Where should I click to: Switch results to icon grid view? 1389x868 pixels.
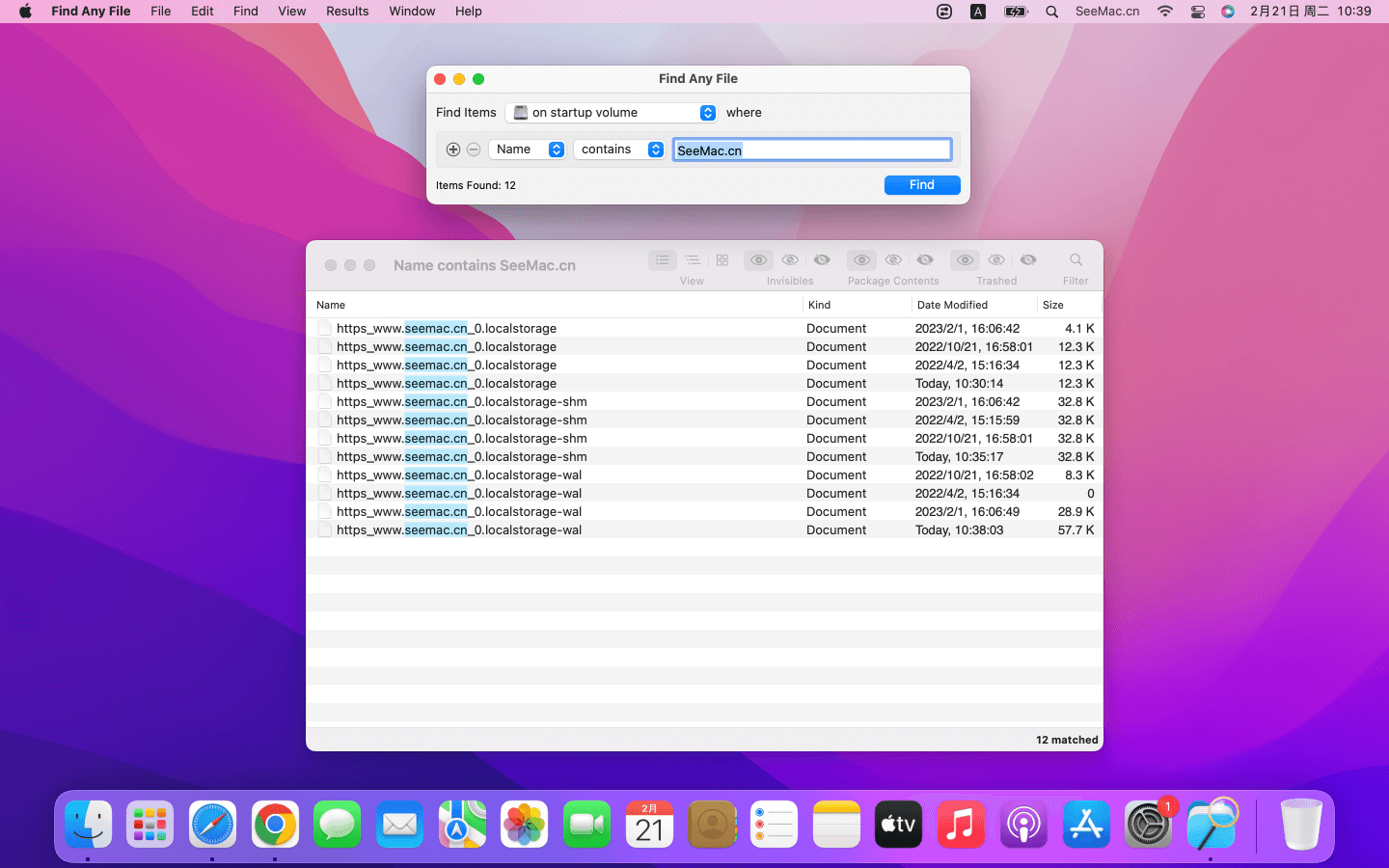tap(722, 260)
